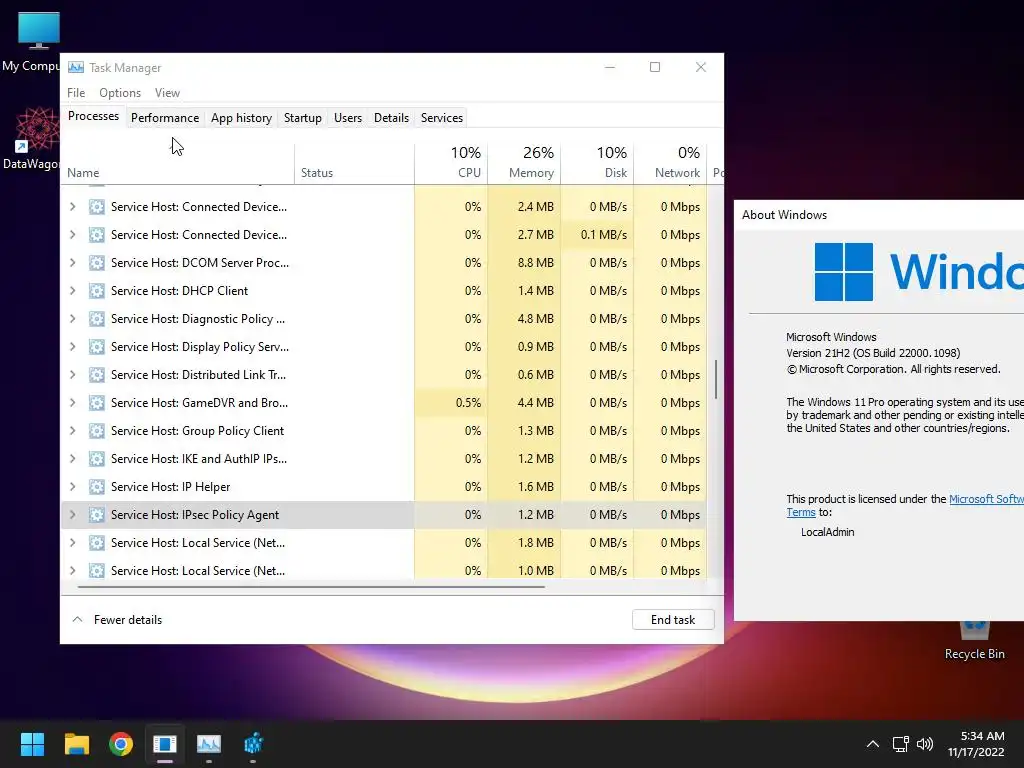Open Microsoft Software License link in About Windows
This screenshot has width=1024, height=768.
click(x=986, y=499)
